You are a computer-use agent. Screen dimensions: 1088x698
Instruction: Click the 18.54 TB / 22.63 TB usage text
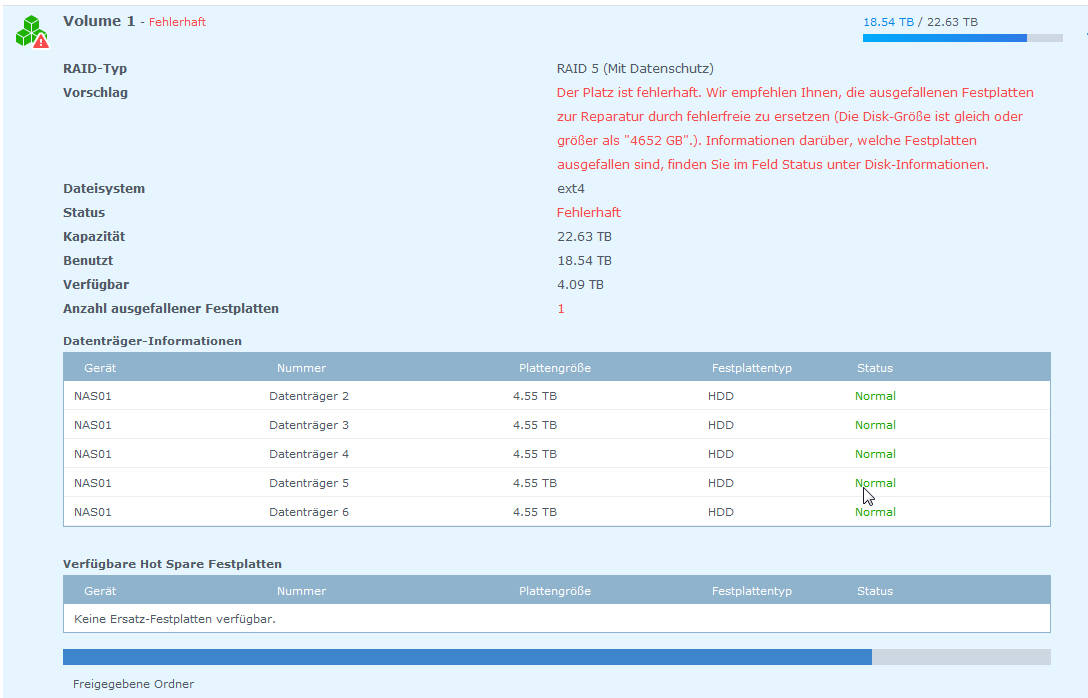tap(920, 21)
